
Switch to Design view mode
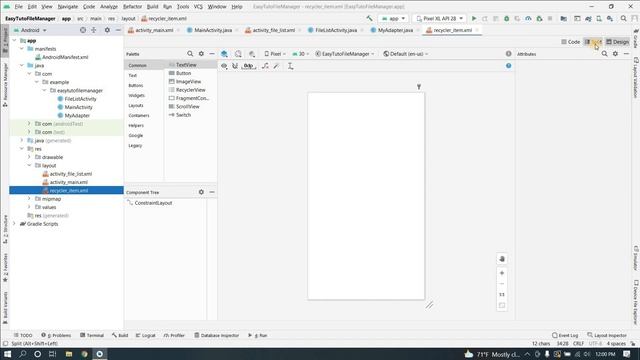pos(618,42)
